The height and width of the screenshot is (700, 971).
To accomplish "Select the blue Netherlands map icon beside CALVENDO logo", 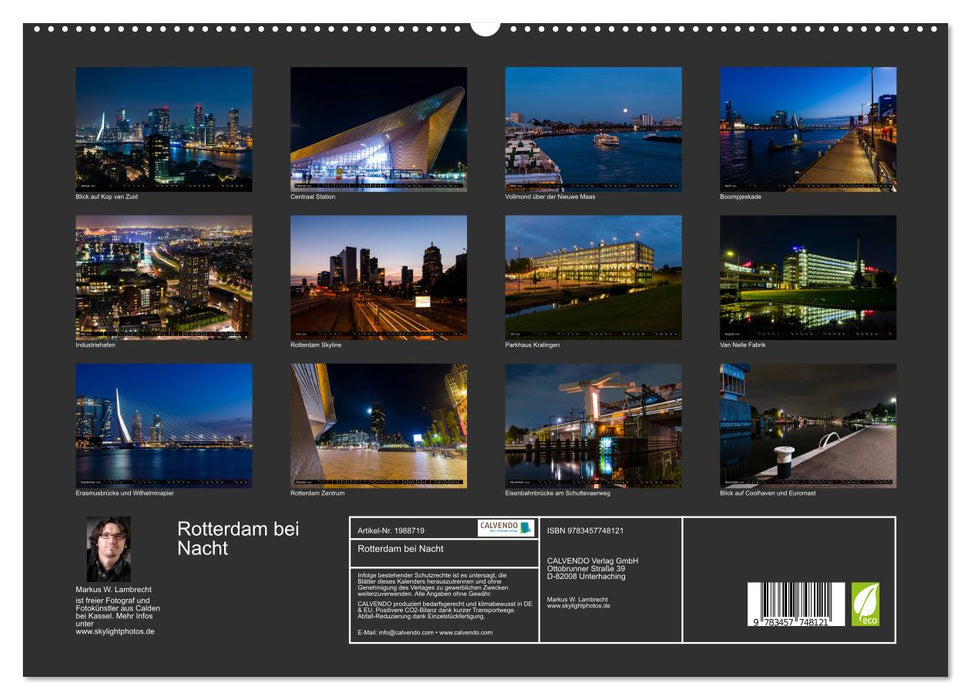I will (523, 526).
